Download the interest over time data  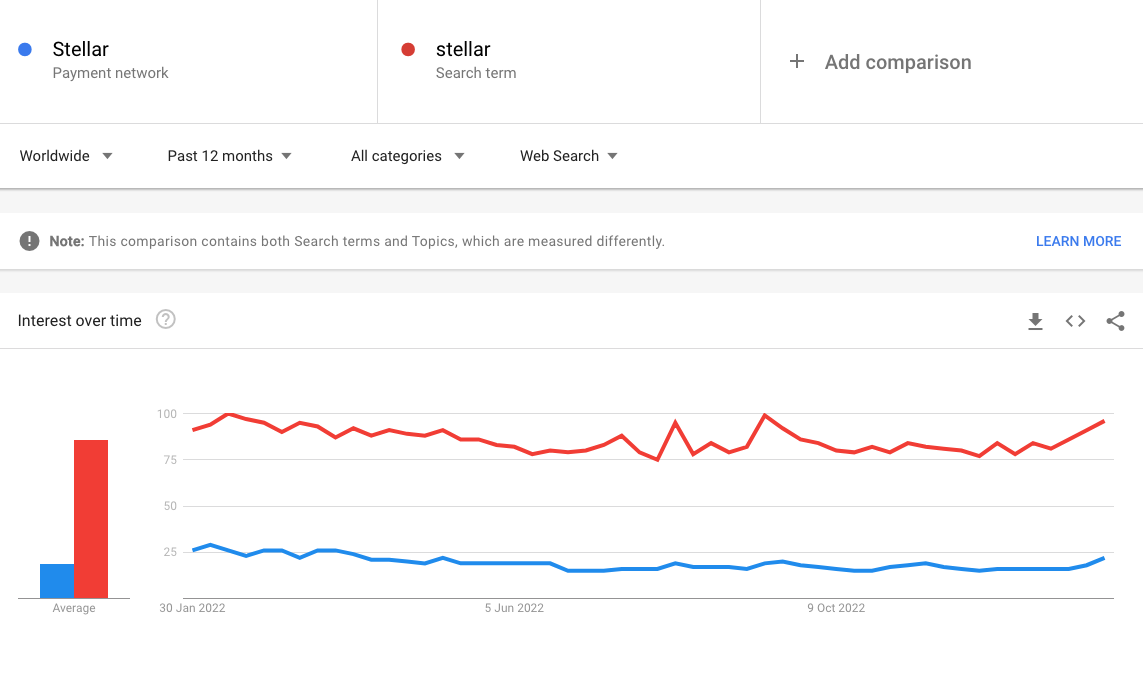pos(1035,321)
